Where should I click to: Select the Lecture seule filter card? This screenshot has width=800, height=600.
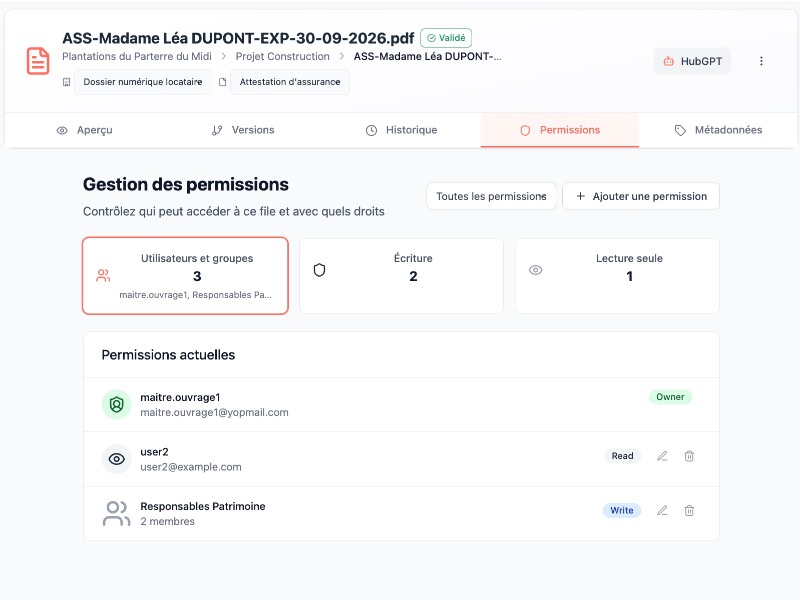(617, 275)
